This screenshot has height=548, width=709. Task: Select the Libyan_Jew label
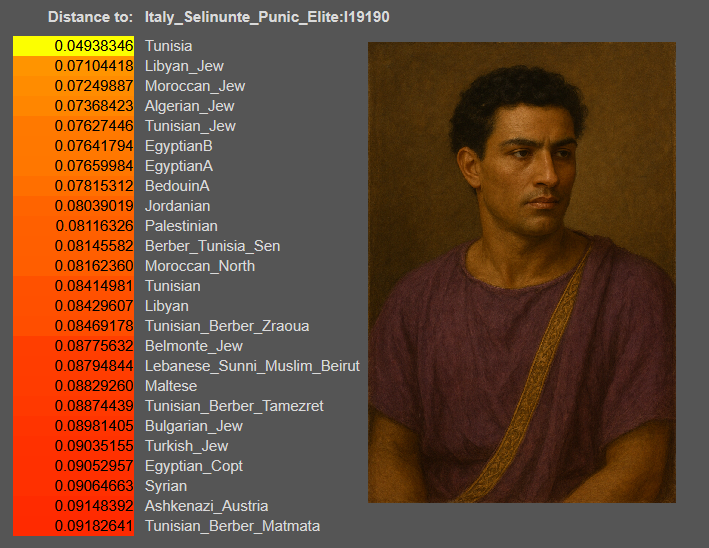(184, 66)
